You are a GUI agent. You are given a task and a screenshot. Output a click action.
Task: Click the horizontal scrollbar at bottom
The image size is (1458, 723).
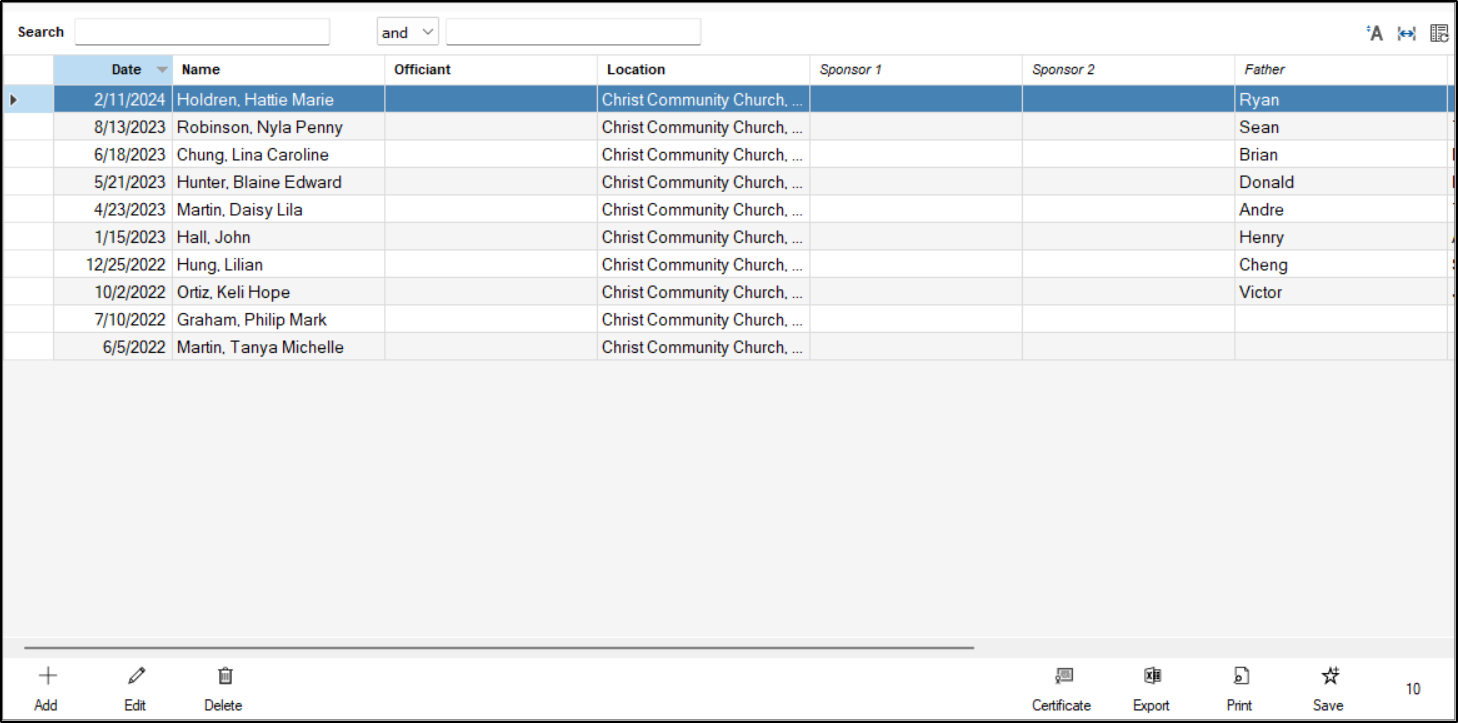[498, 647]
